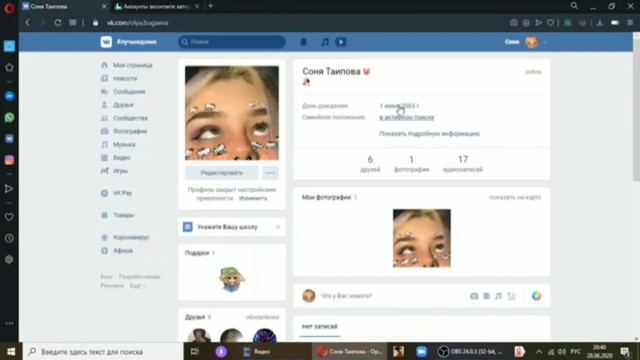Click the page vertical scrollbar
640x360 pixels.
tap(636, 110)
